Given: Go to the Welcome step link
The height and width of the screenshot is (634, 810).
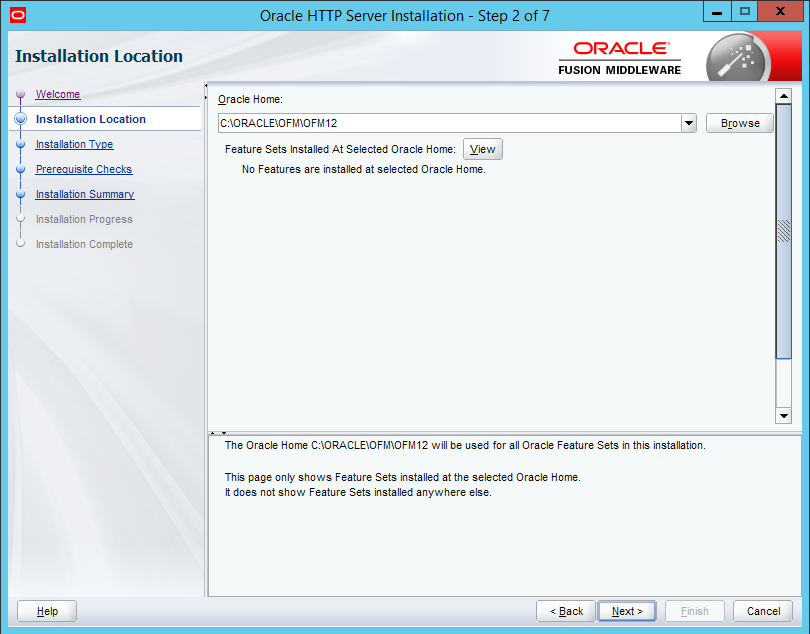Looking at the screenshot, I should 58,94.
